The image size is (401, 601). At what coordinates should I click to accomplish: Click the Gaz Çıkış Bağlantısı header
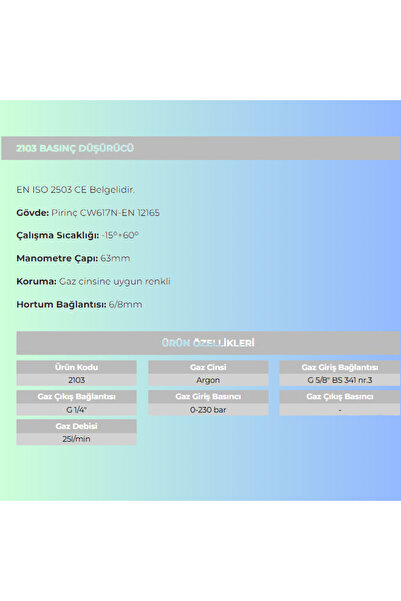pyautogui.click(x=76, y=396)
